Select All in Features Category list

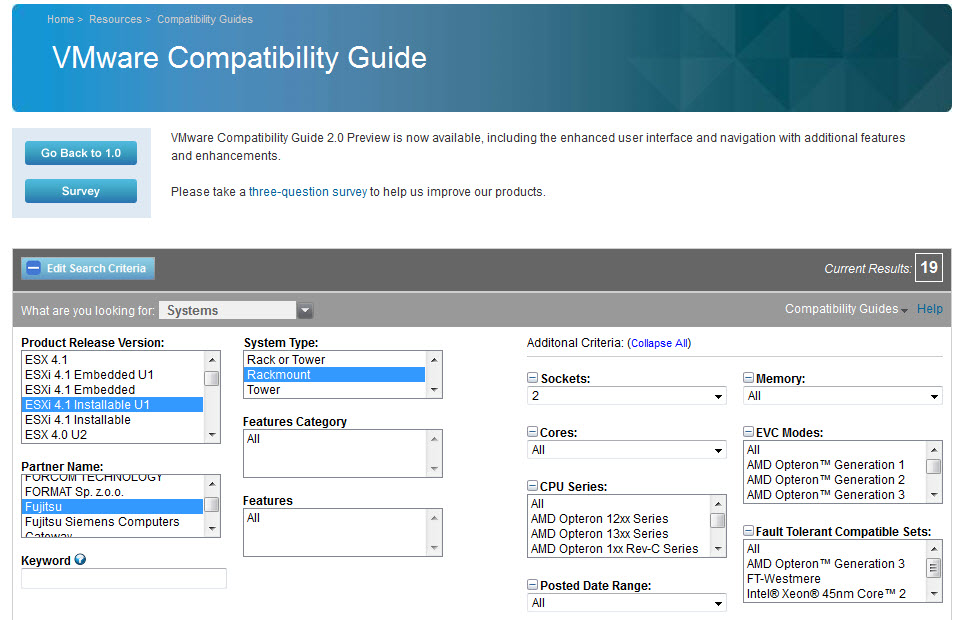[x=335, y=439]
